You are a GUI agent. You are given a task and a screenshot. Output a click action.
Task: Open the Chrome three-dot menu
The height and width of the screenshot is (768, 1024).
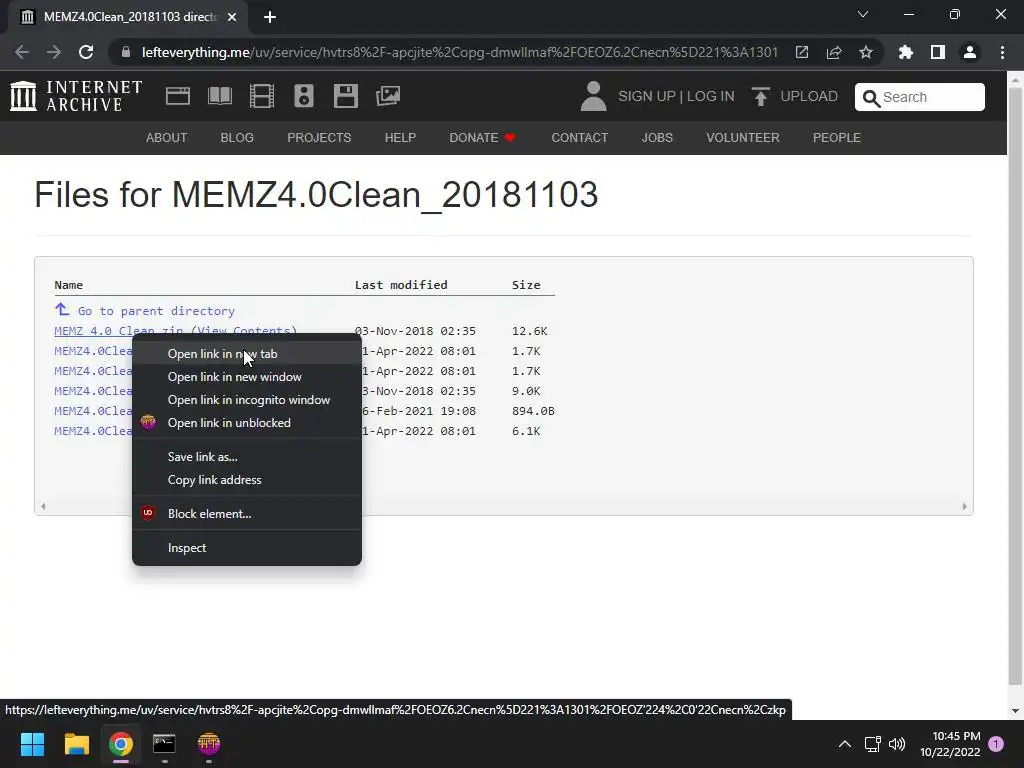point(1002,52)
